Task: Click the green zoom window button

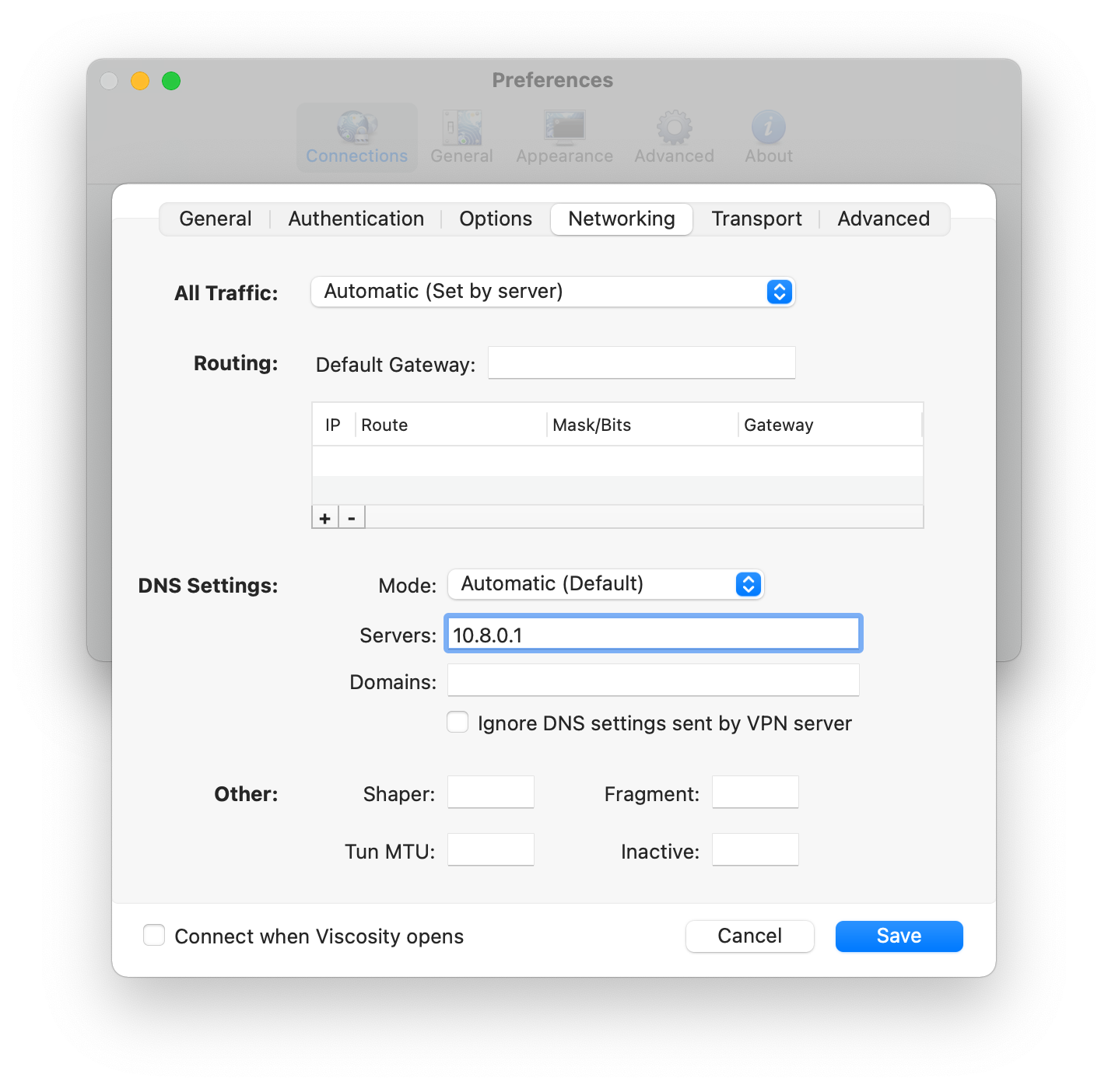Action: [171, 81]
